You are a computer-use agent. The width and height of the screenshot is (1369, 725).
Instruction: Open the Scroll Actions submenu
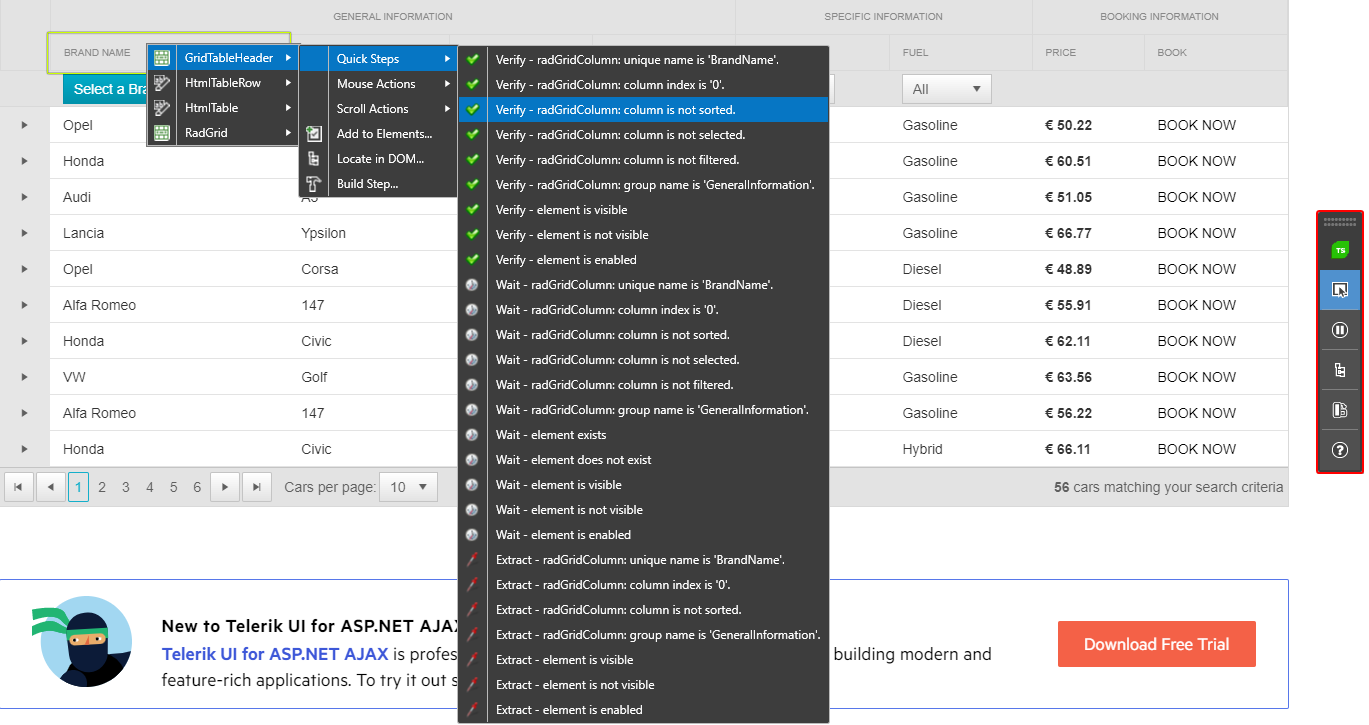point(379,109)
